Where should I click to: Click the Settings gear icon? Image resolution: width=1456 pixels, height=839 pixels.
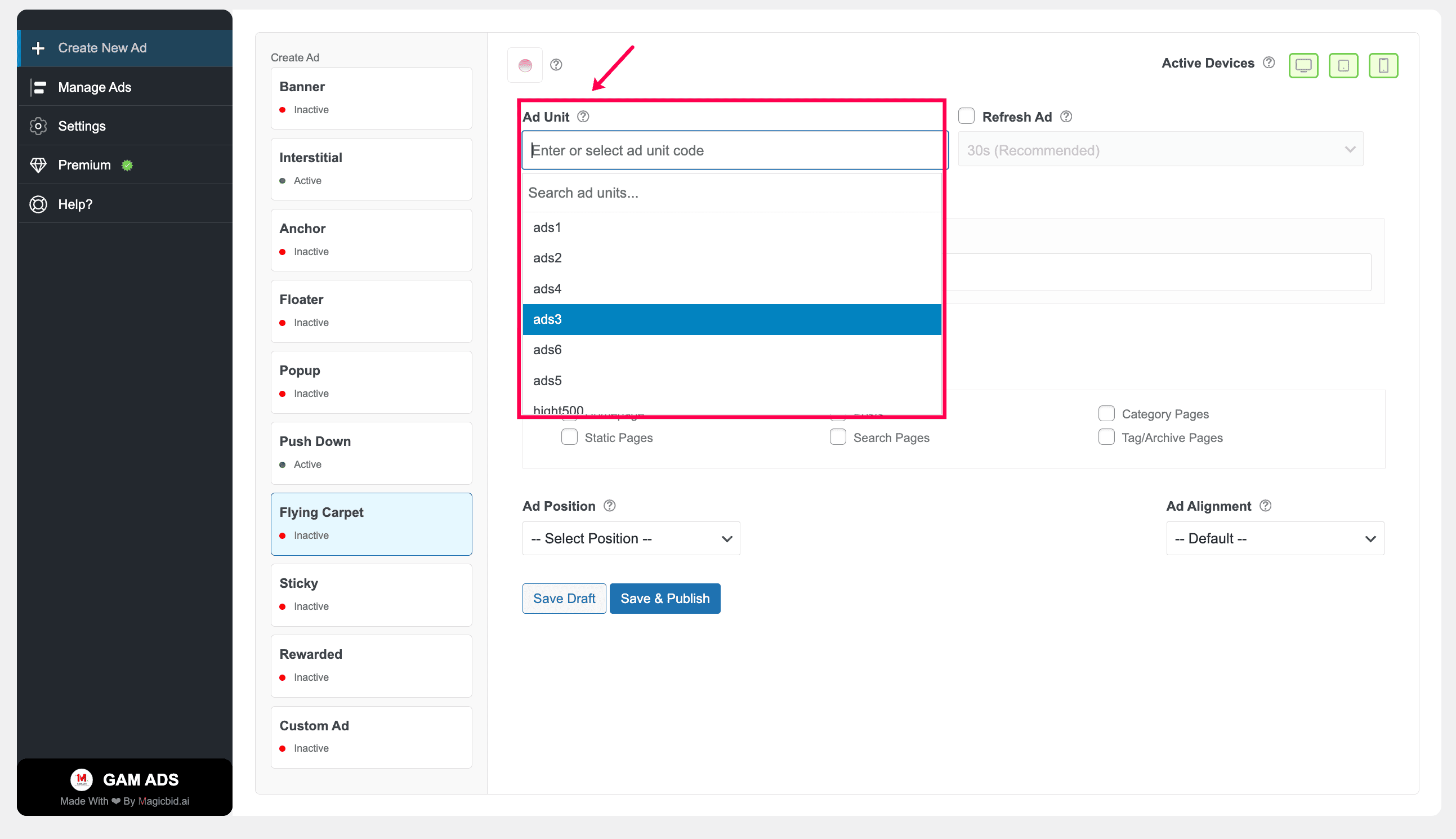tap(38, 126)
